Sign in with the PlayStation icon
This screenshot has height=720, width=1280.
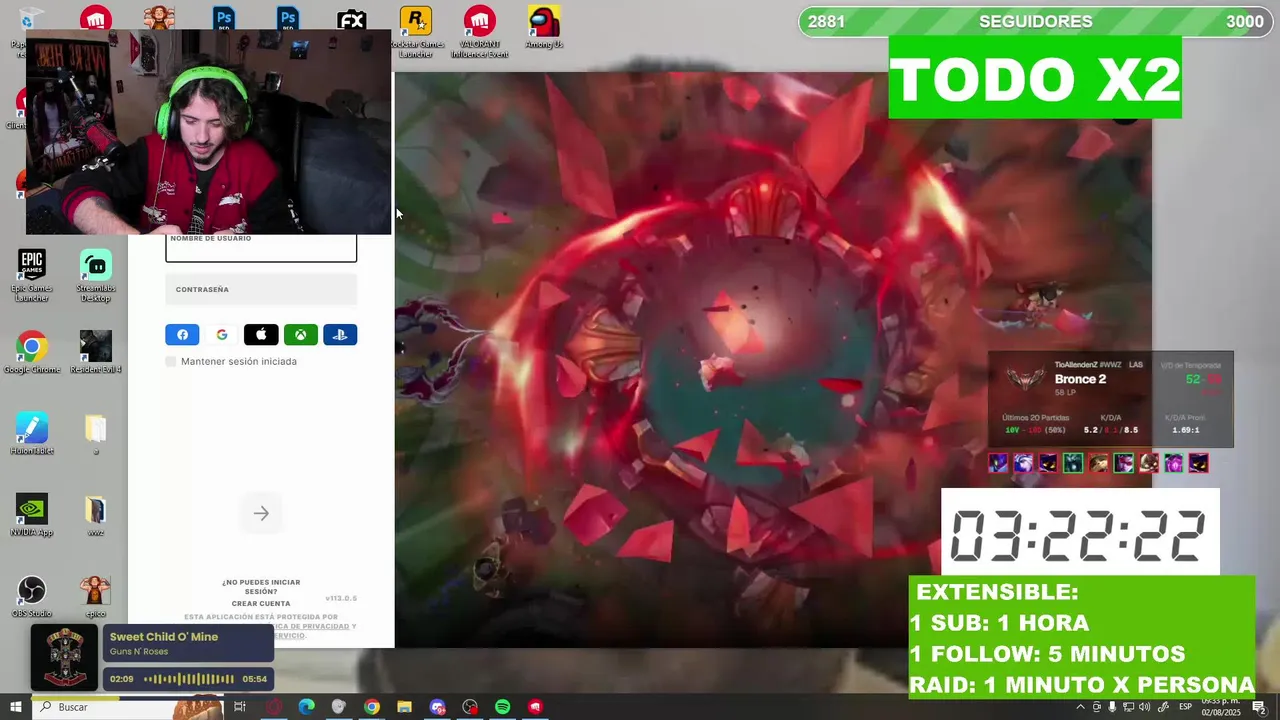coord(340,335)
